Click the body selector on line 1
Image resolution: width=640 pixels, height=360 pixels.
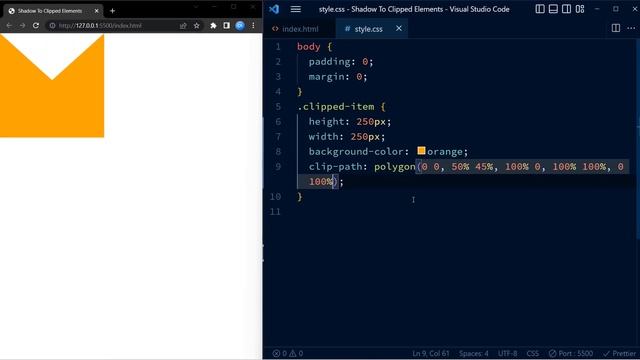pyautogui.click(x=309, y=47)
